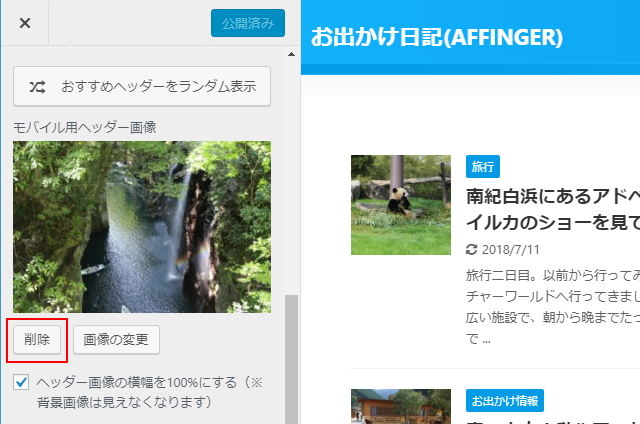The image size is (640, 424).
Task: Open the 南紀白浜にあるアド post title
Action: coord(553,209)
